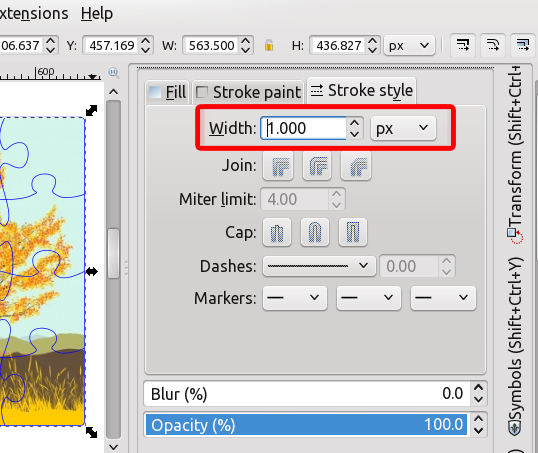
Task: Click the first scale-stroke-width toolbar toggle
Action: (x=462, y=45)
